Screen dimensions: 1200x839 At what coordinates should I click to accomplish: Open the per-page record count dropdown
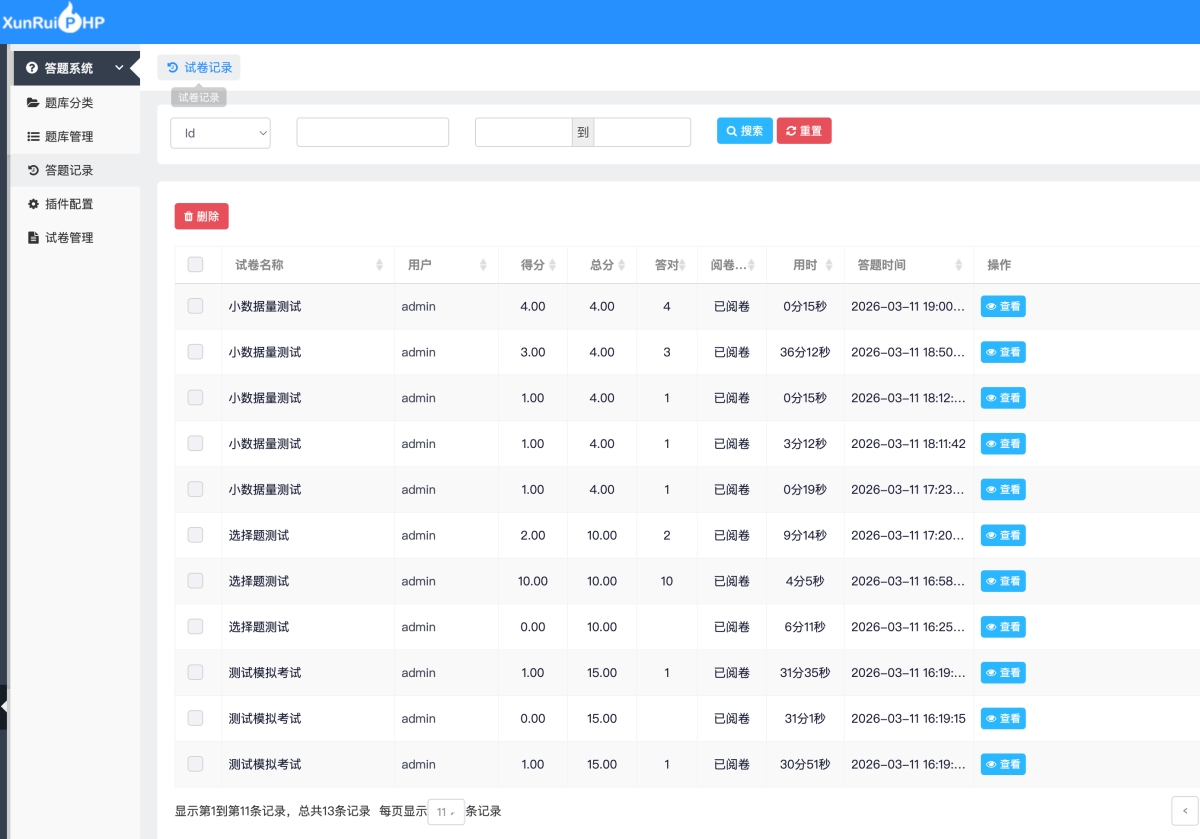(x=446, y=812)
